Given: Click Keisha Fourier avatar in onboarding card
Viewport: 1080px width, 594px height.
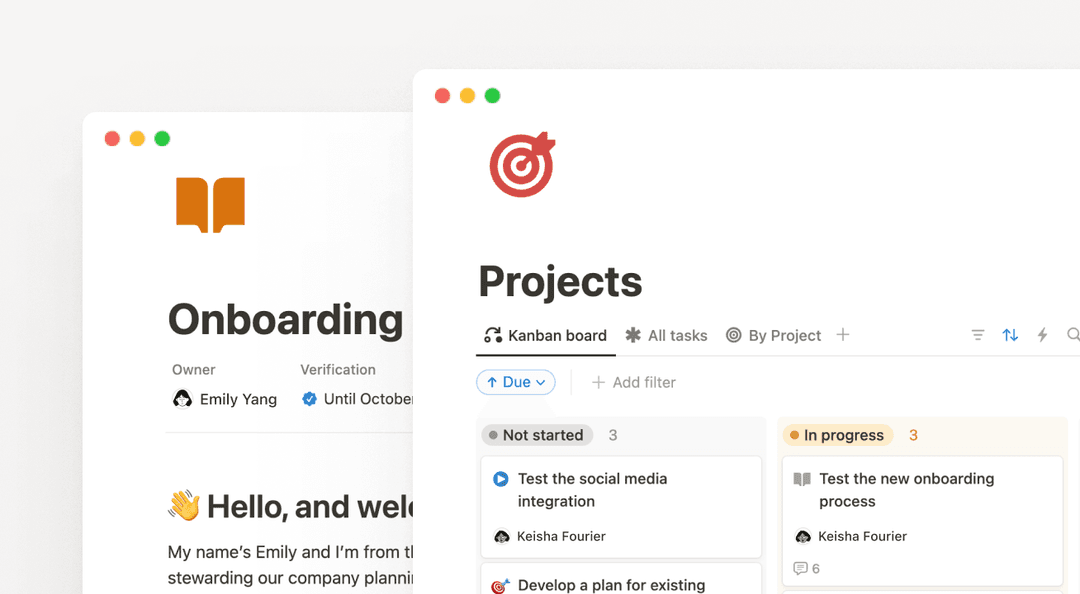Looking at the screenshot, I should tap(802, 536).
